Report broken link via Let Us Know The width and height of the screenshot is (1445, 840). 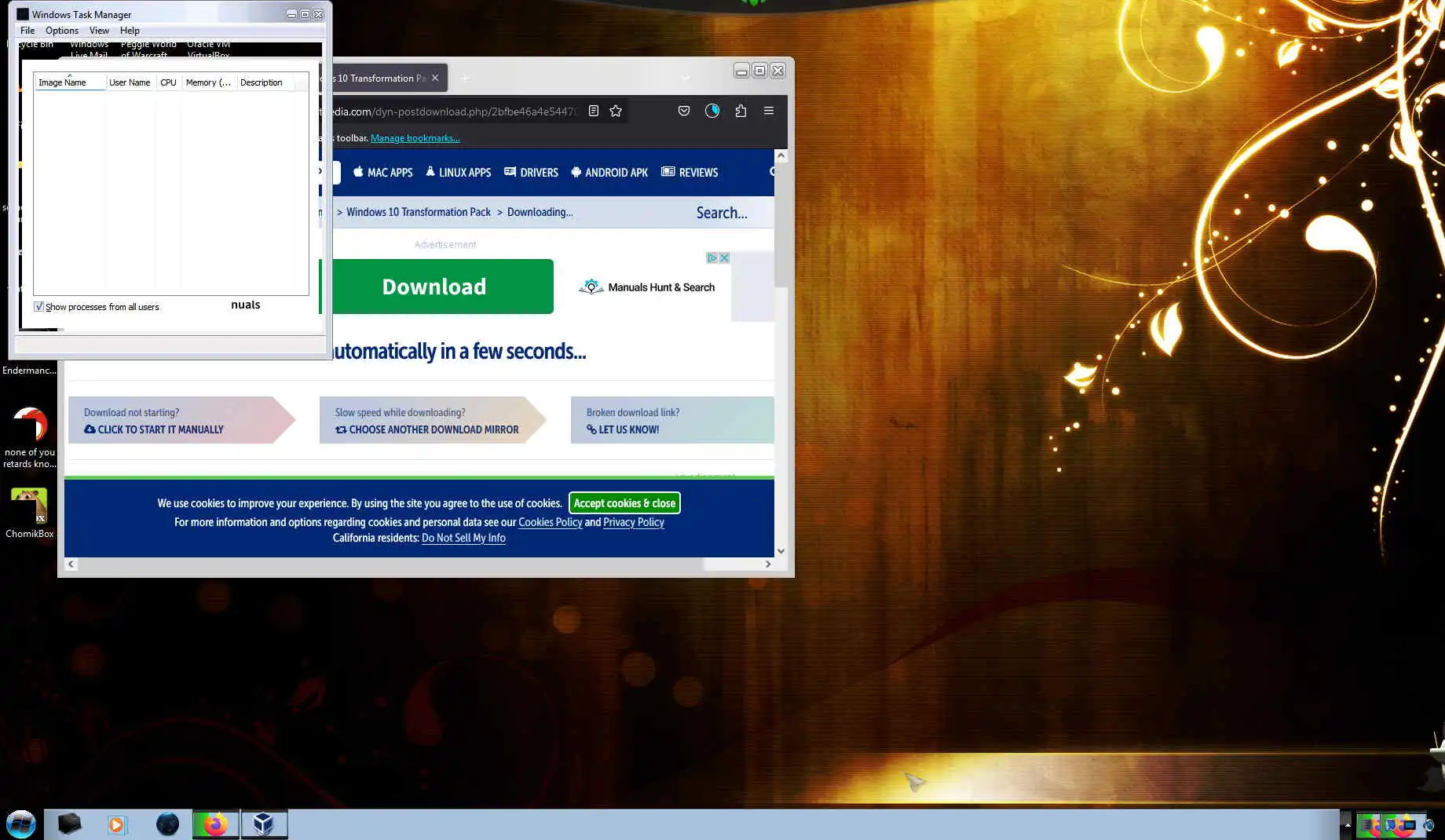click(623, 429)
